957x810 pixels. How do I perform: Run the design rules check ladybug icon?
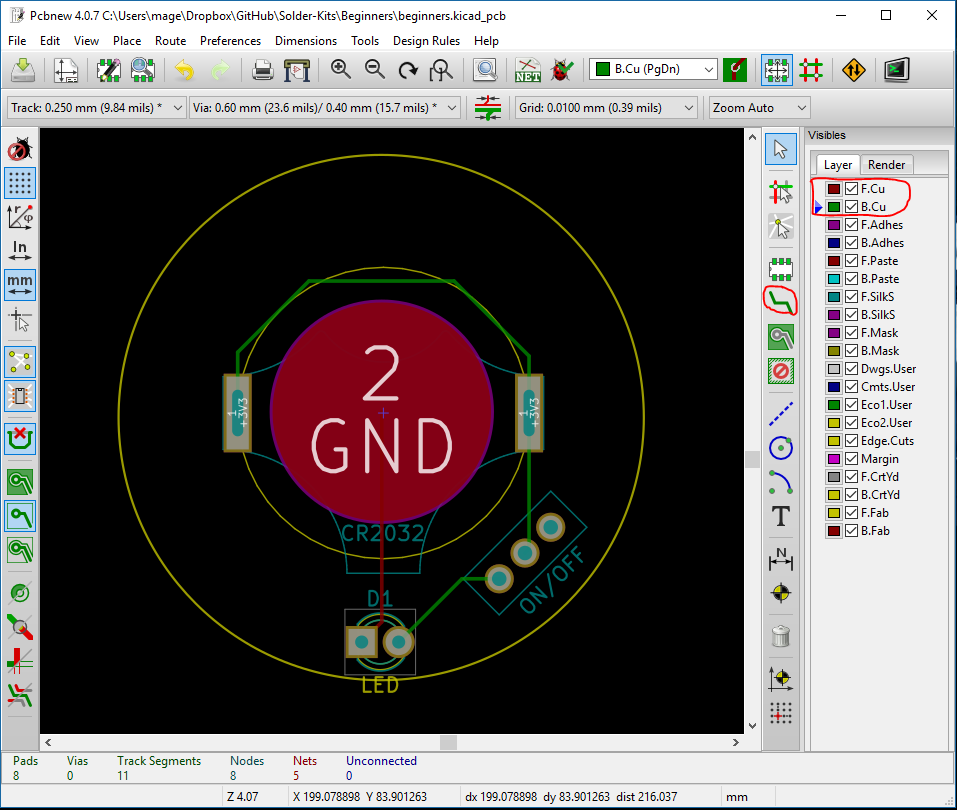[562, 70]
